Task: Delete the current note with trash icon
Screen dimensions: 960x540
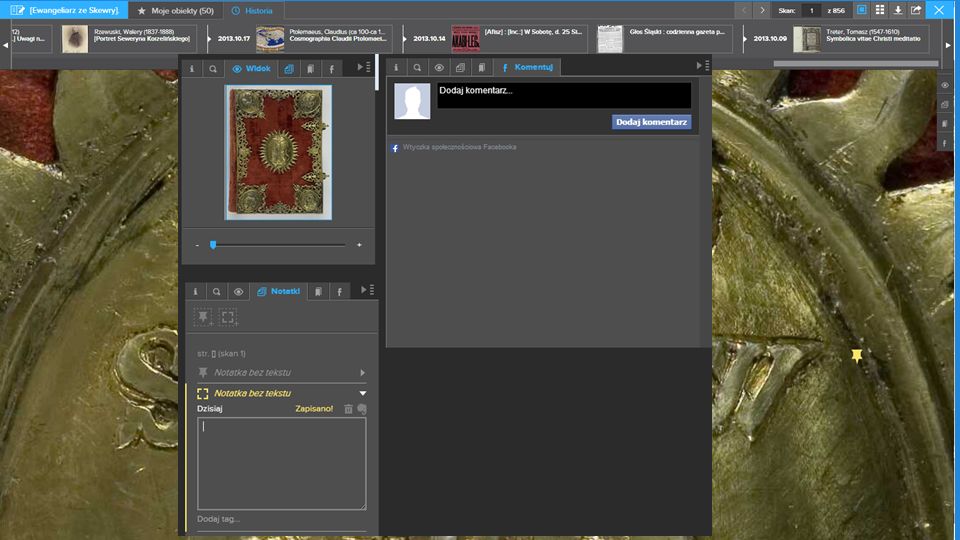Action: point(348,408)
